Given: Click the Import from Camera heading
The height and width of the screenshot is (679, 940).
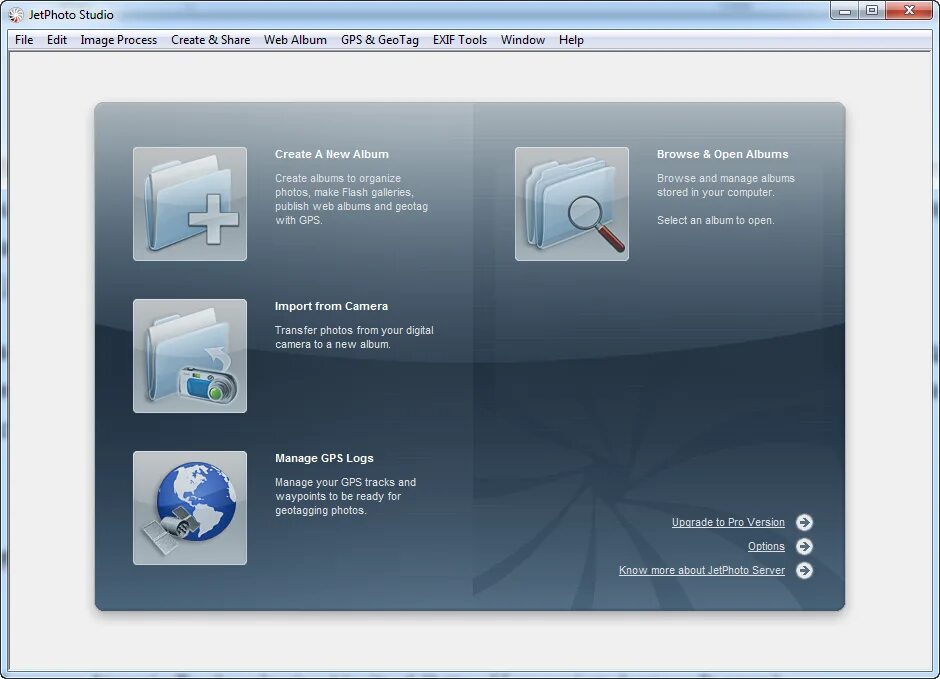Looking at the screenshot, I should [332, 306].
